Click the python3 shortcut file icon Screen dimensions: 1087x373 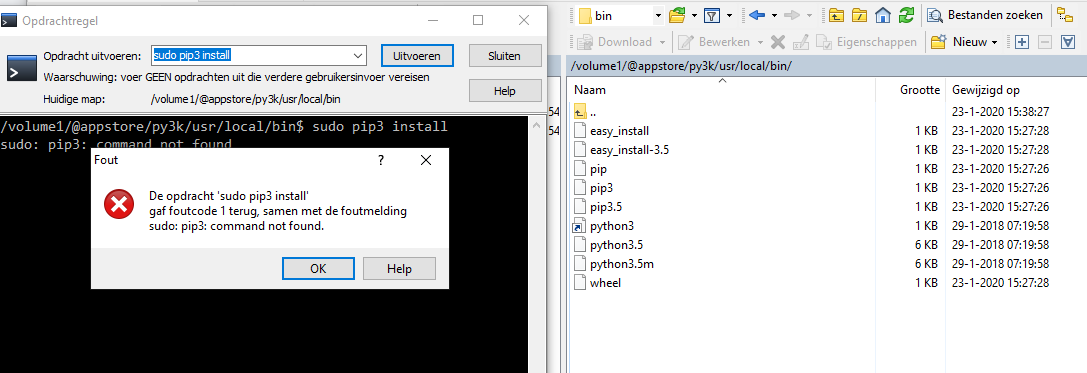pos(580,226)
